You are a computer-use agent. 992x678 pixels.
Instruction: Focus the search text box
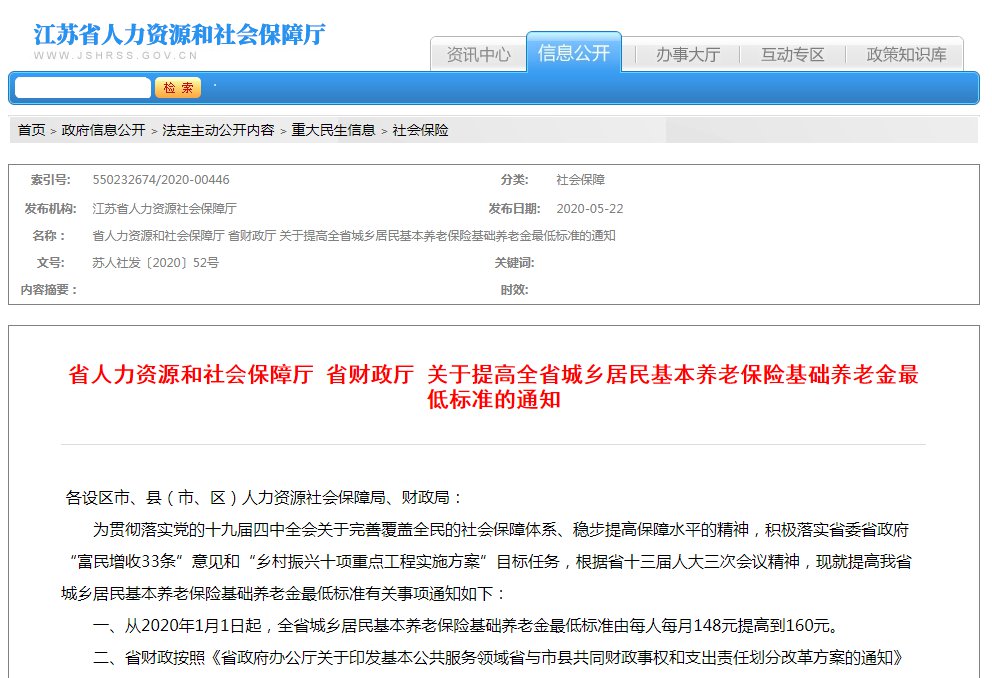pos(83,88)
